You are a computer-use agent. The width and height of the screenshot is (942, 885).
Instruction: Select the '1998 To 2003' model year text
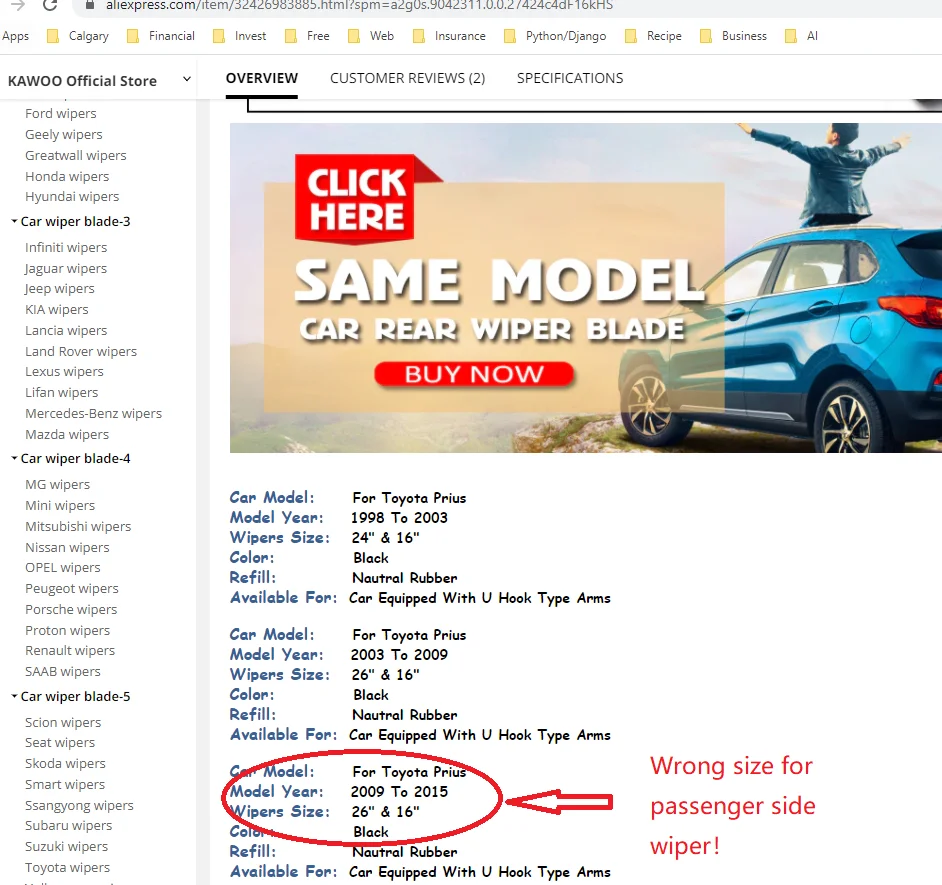[400, 518]
